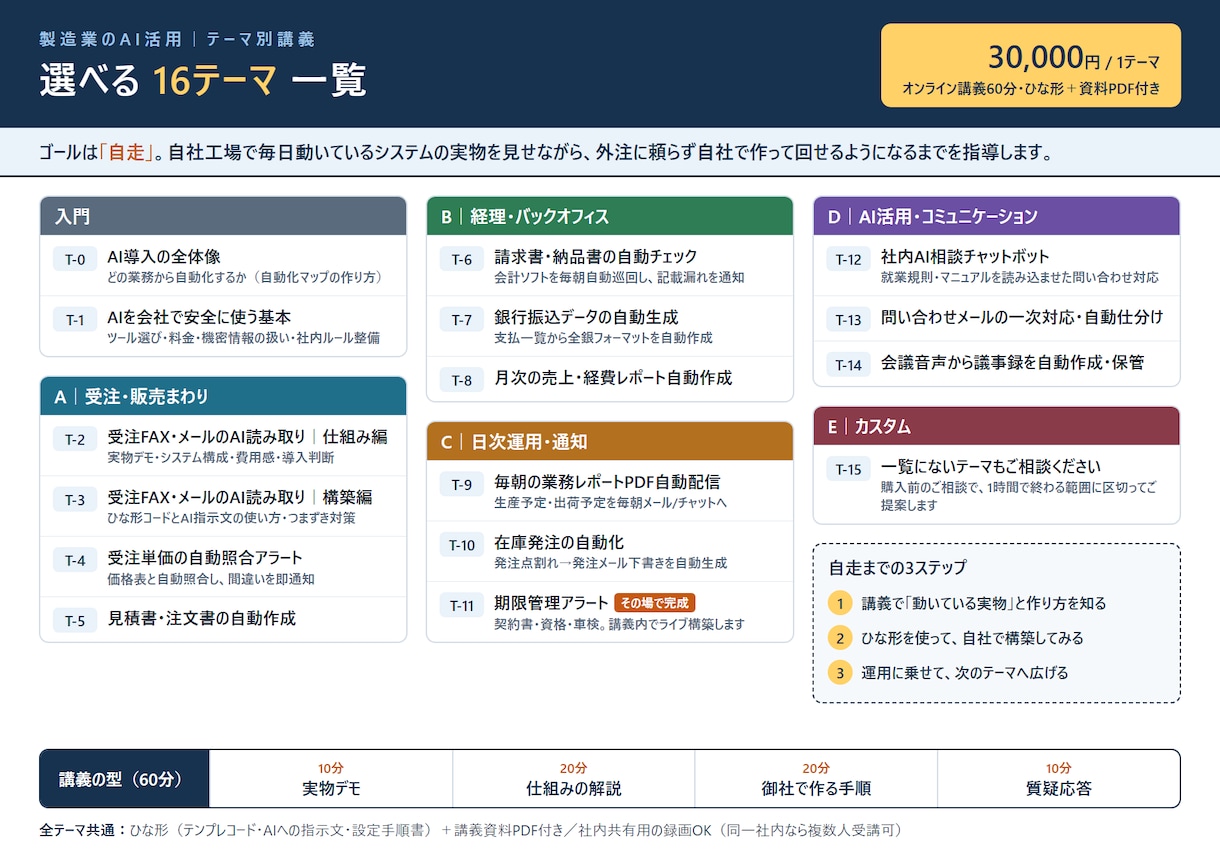The image size is (1220, 862).
Task: Click 請求書・納品書の自動チェック
Action: pos(596,257)
